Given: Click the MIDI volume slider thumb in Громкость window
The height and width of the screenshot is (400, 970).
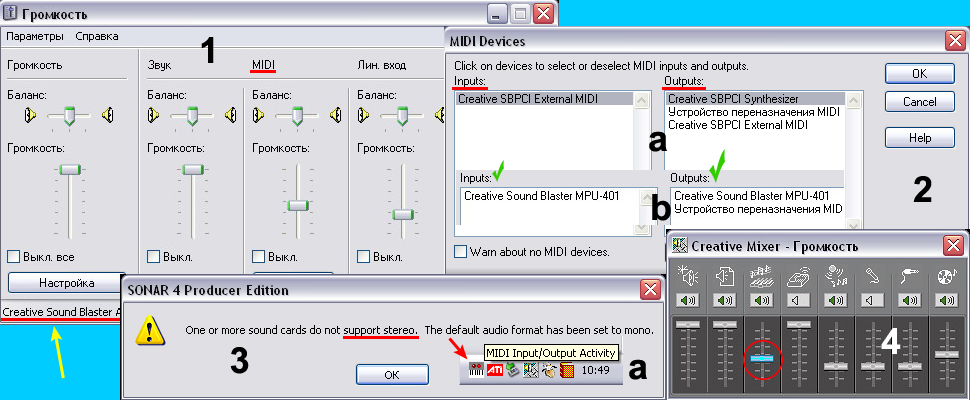Looking at the screenshot, I should tap(298, 205).
